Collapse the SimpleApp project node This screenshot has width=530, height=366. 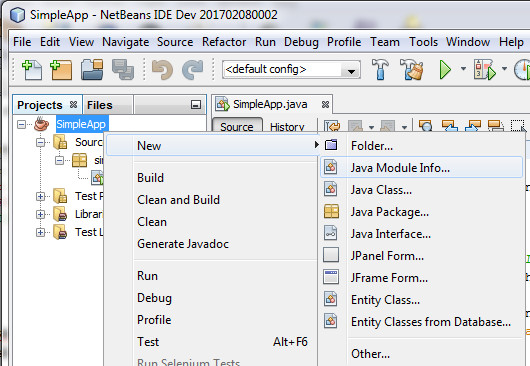[x=21, y=125]
